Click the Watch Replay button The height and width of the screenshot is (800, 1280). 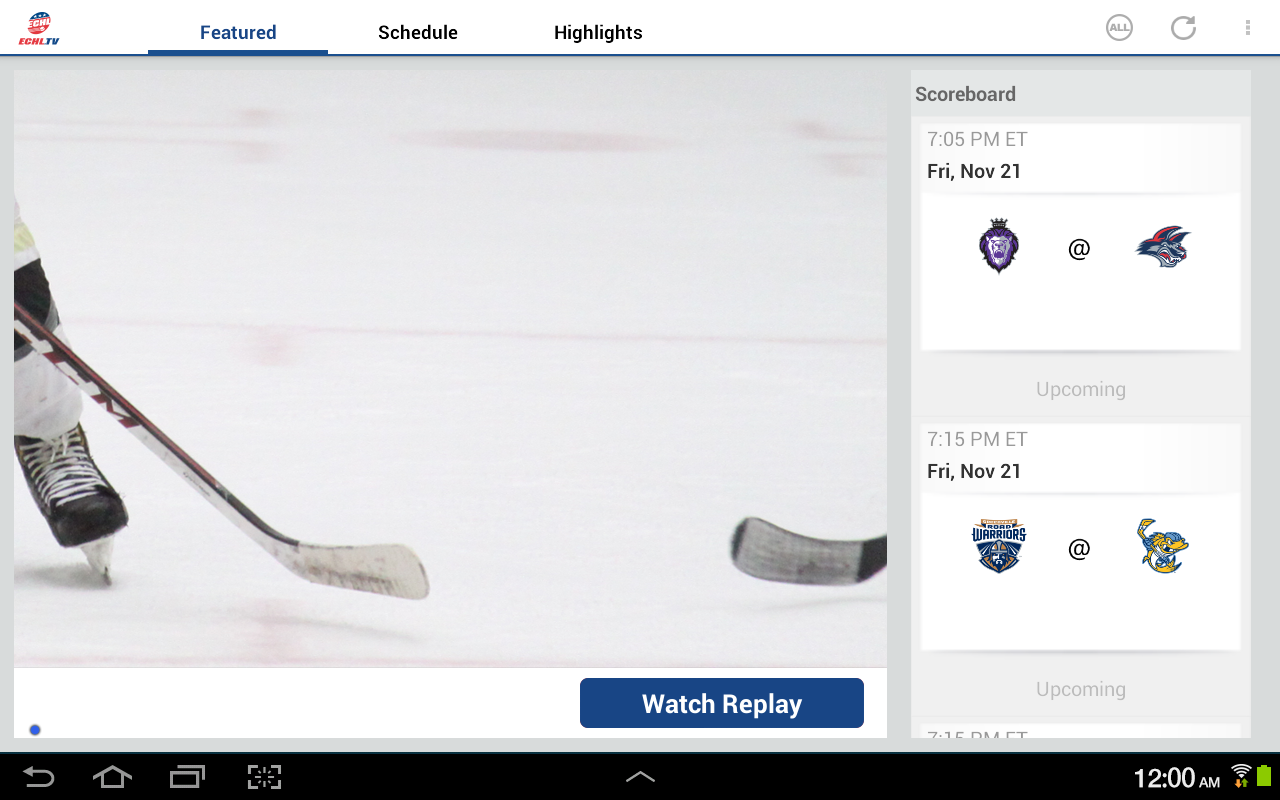point(722,703)
